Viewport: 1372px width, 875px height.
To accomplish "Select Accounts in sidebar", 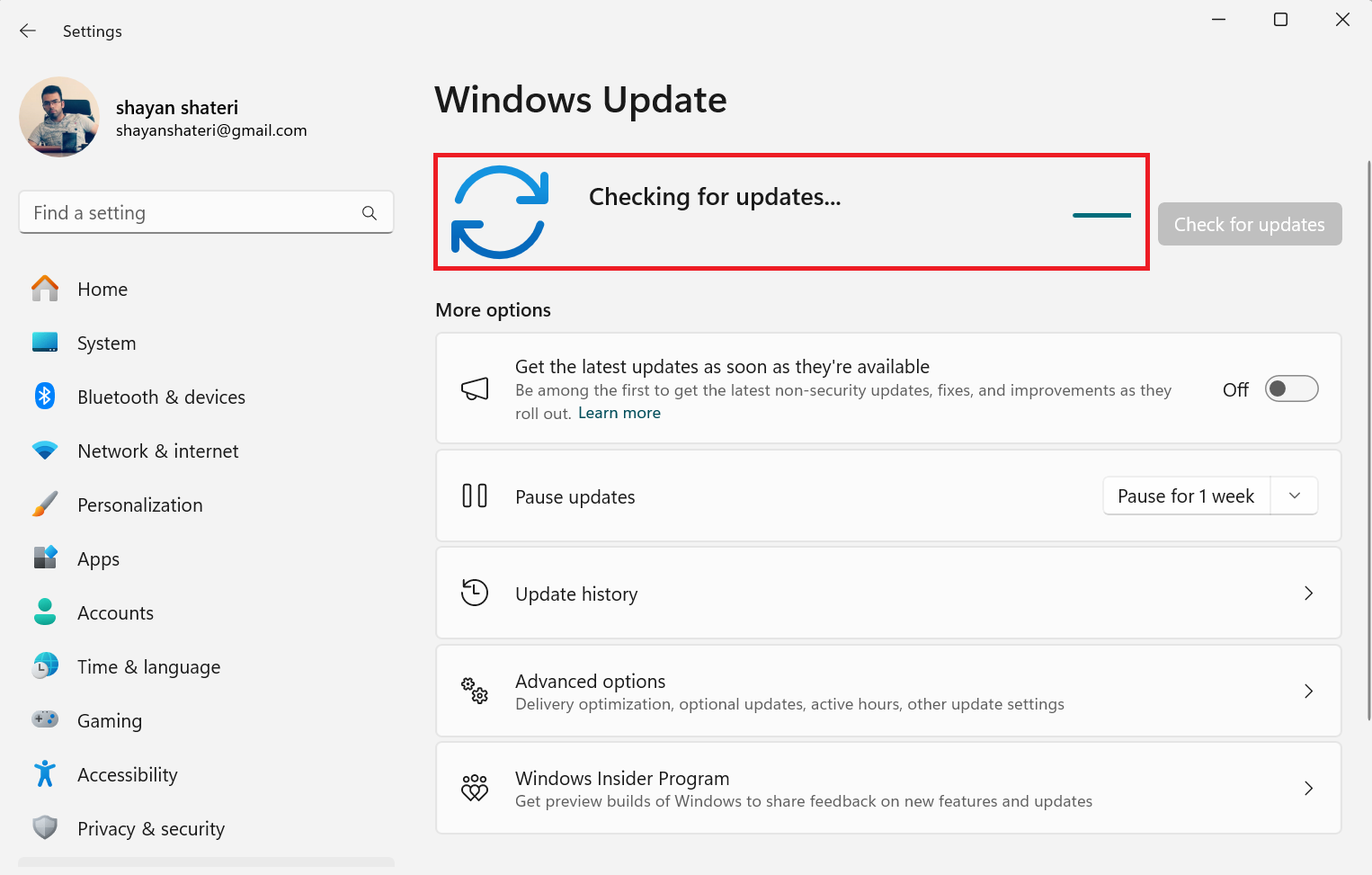I will (207, 612).
